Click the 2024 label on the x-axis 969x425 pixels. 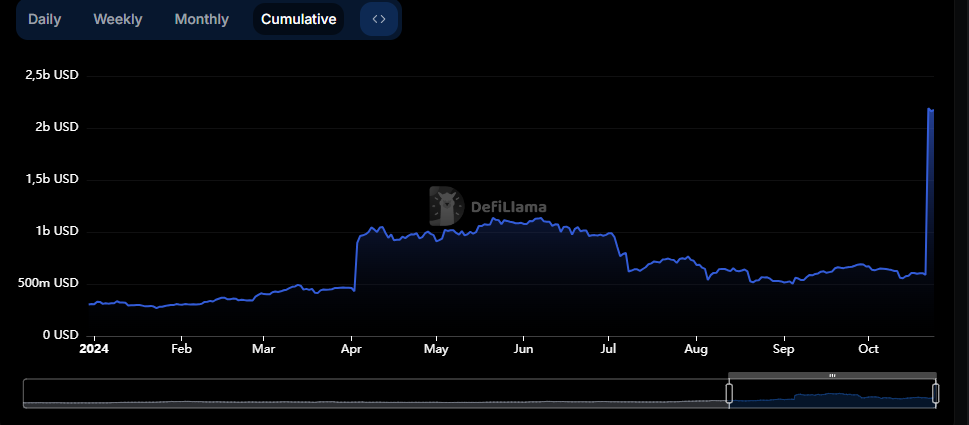coord(94,349)
